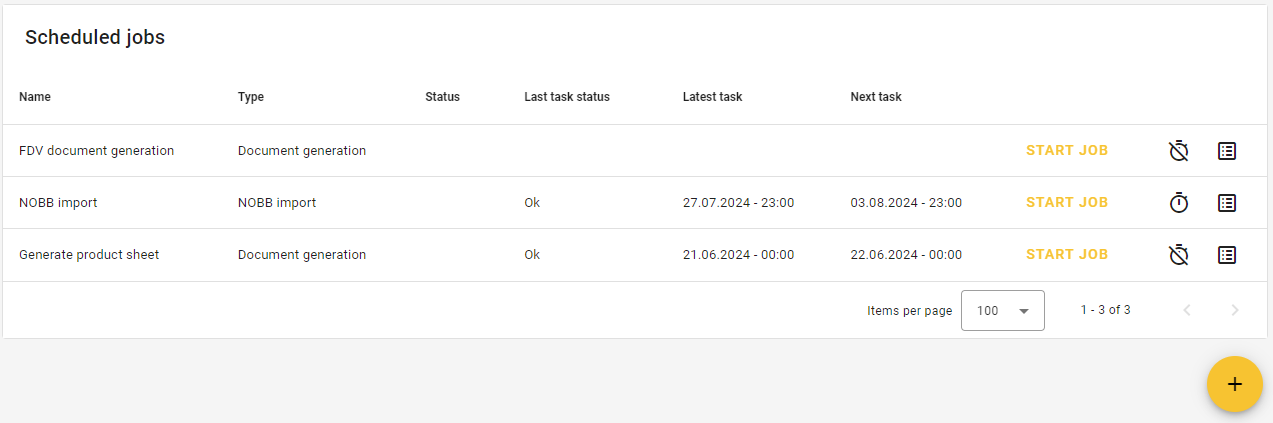Image resolution: width=1273 pixels, height=423 pixels.
Task: Select the Next task column header
Action: [876, 97]
